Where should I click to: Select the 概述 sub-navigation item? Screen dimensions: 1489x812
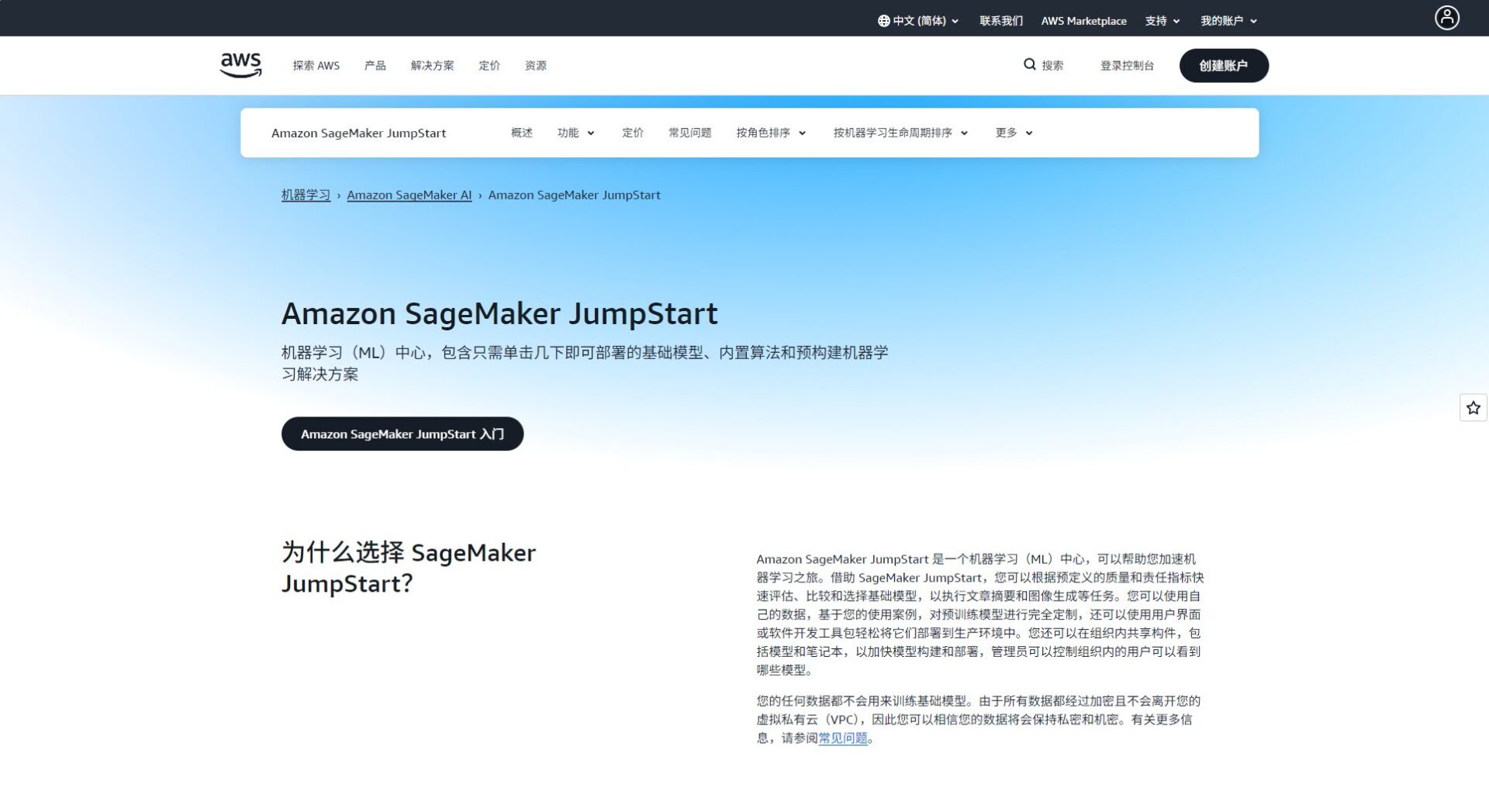pyautogui.click(x=521, y=133)
